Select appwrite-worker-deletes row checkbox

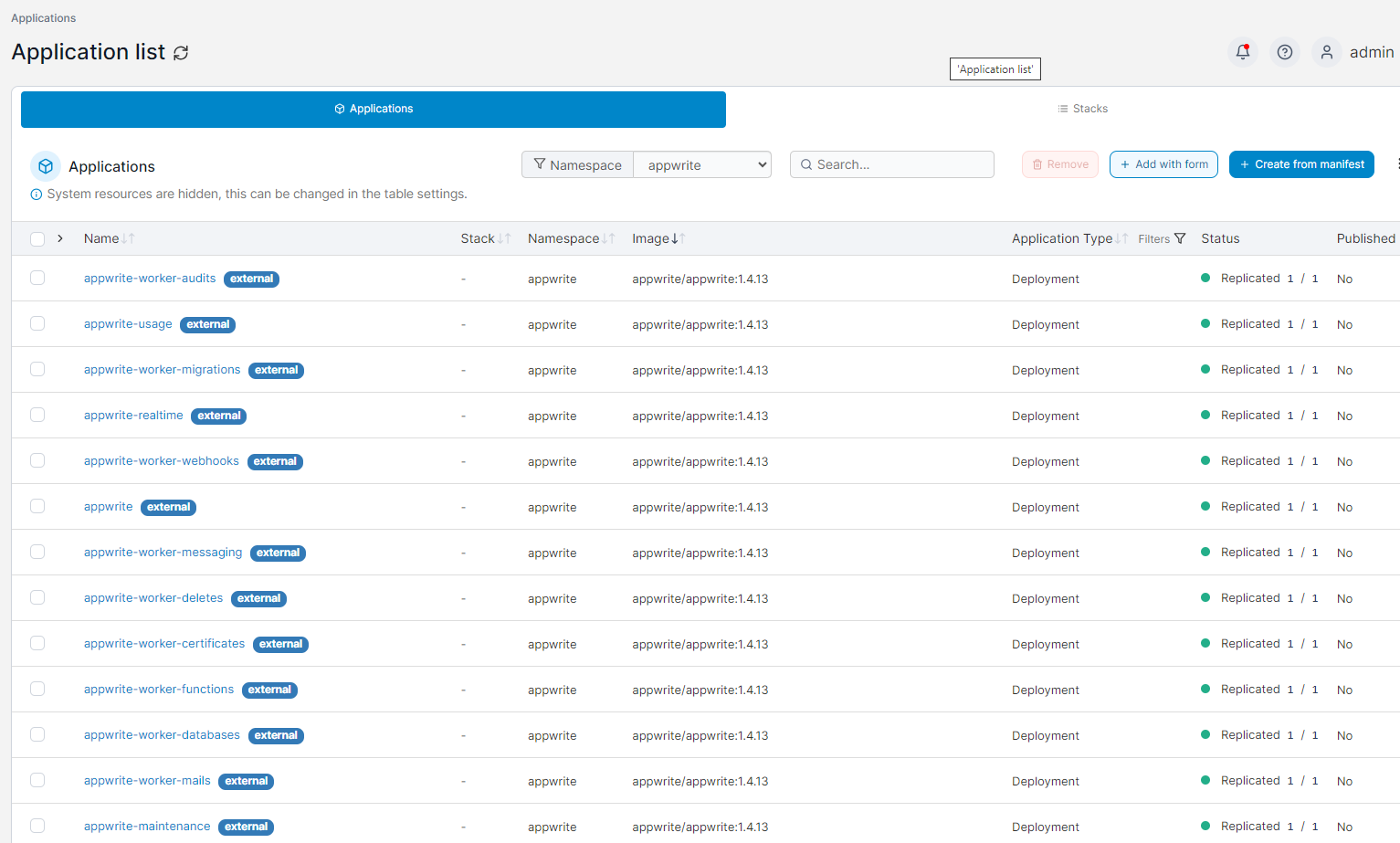[37, 597]
